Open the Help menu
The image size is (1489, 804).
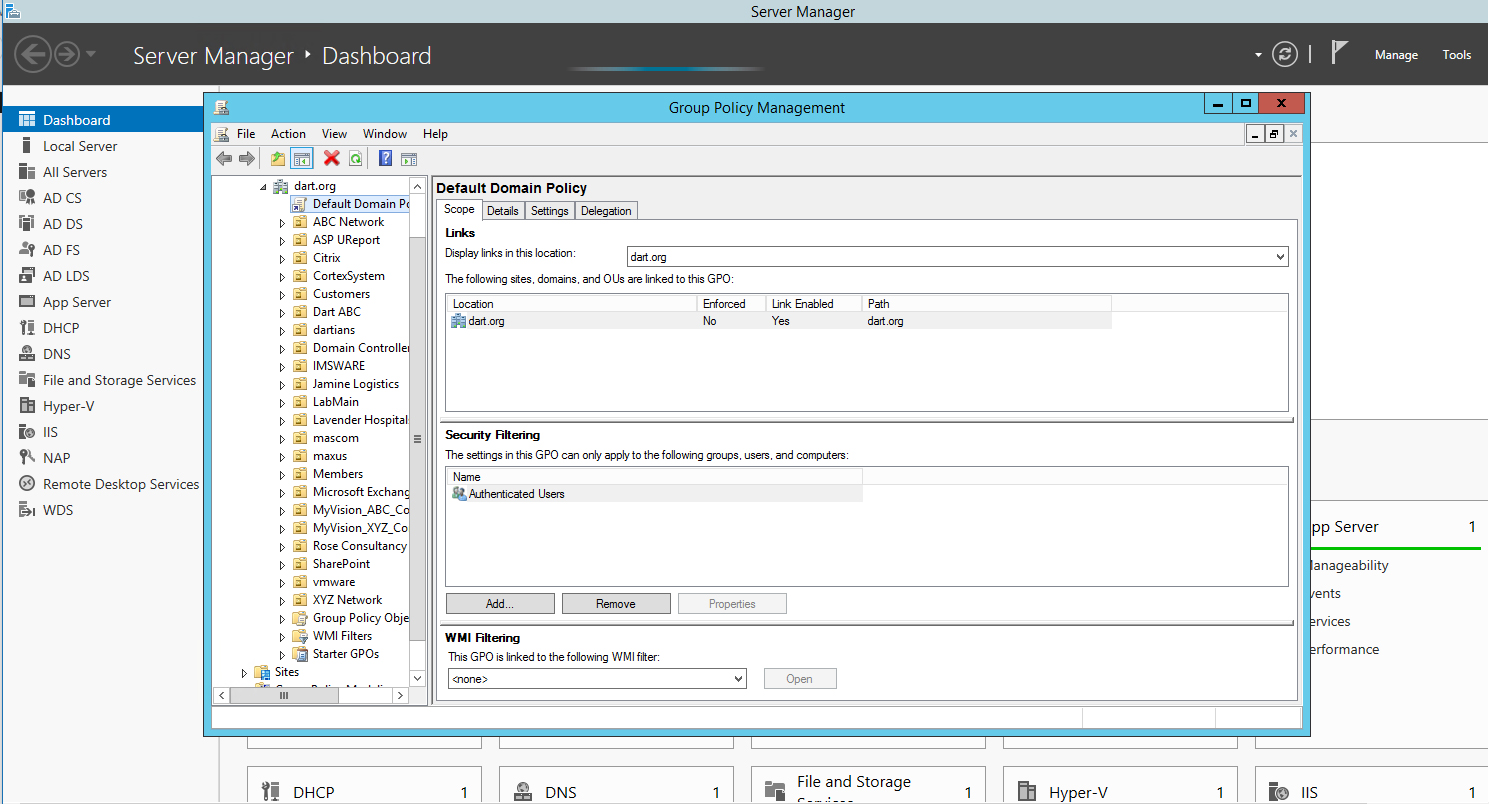pyautogui.click(x=435, y=134)
